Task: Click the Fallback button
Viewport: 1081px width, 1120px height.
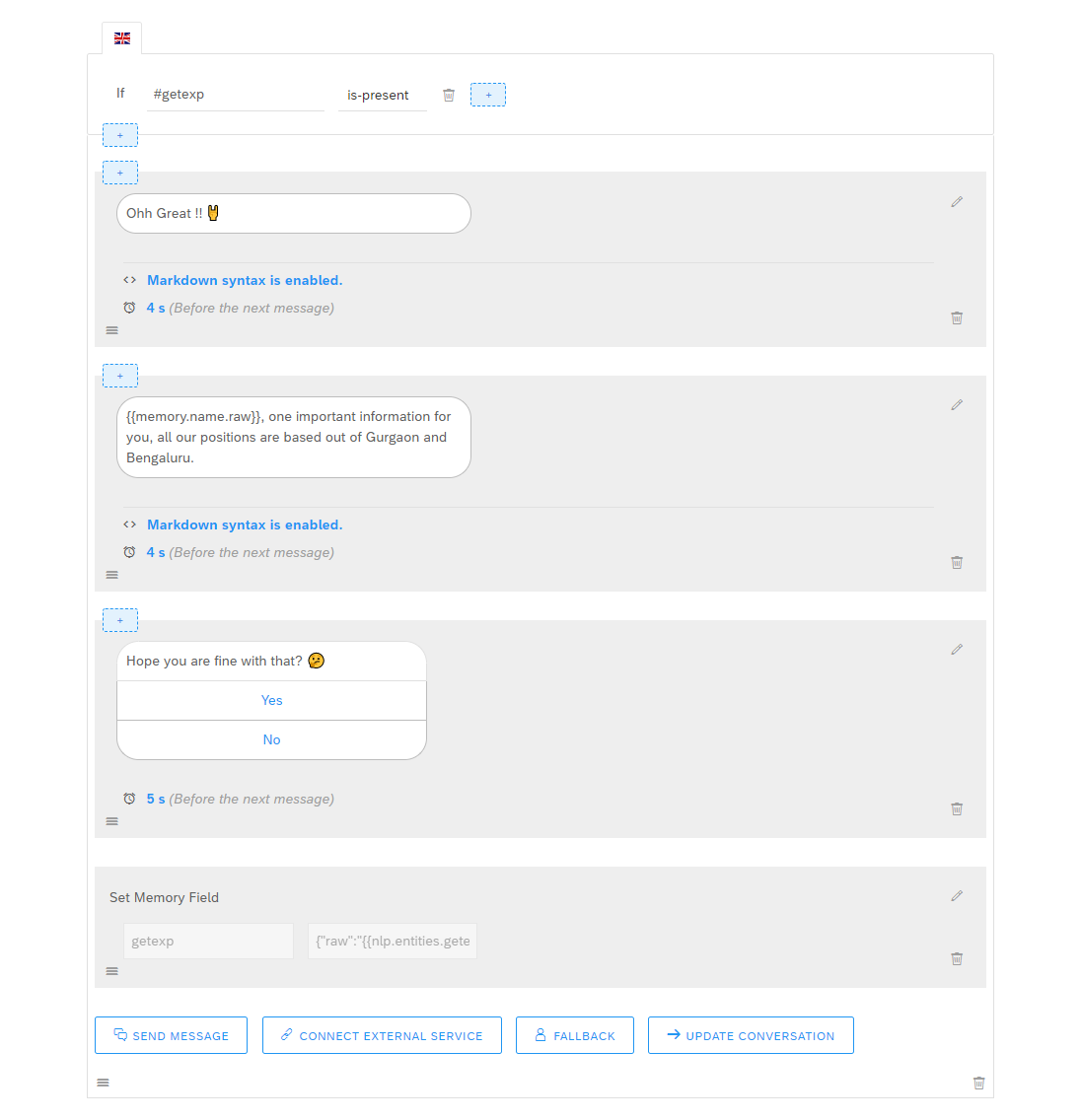Action: coord(575,1036)
